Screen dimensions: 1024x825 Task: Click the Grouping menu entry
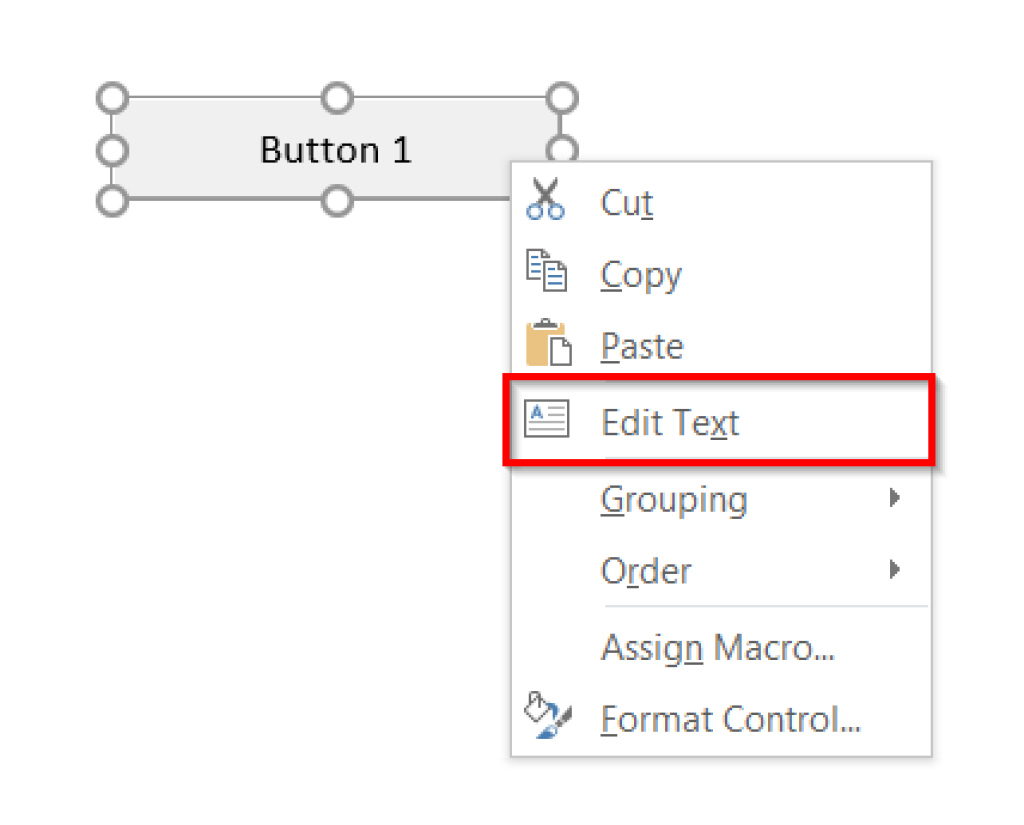tap(673, 498)
